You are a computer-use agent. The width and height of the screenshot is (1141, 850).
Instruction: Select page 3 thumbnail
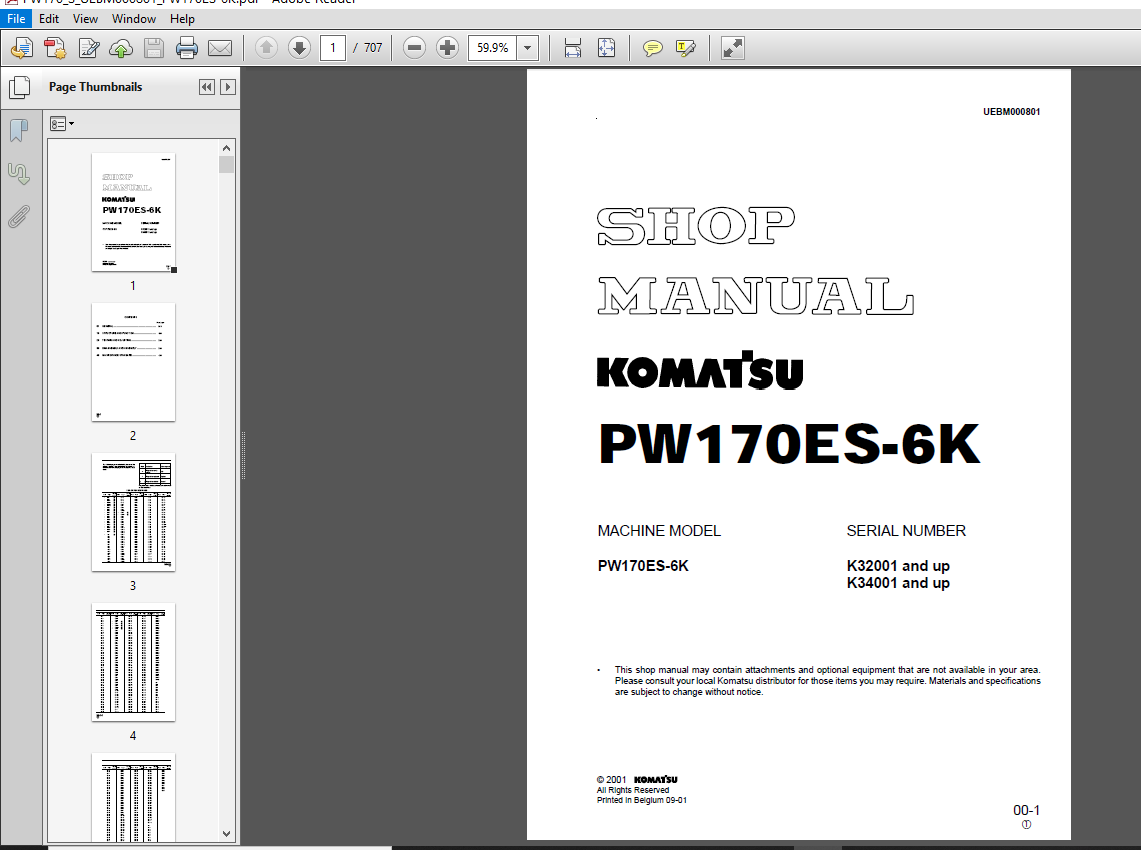point(133,512)
